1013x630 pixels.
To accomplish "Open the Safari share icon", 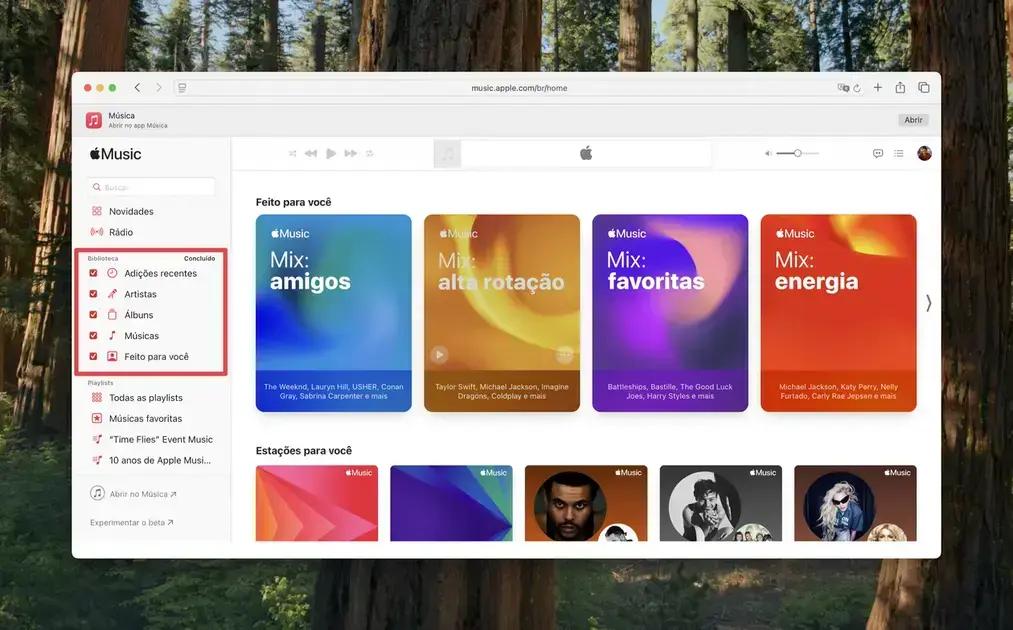I will [900, 87].
